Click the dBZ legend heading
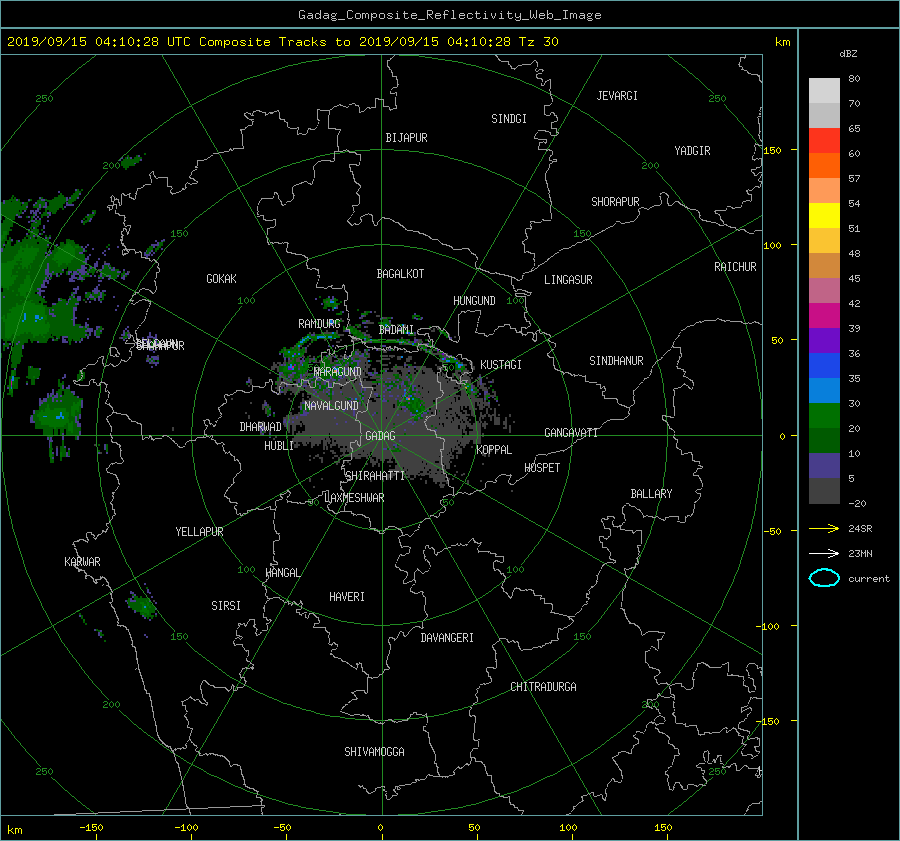This screenshot has height=841, width=900. pyautogui.click(x=848, y=54)
